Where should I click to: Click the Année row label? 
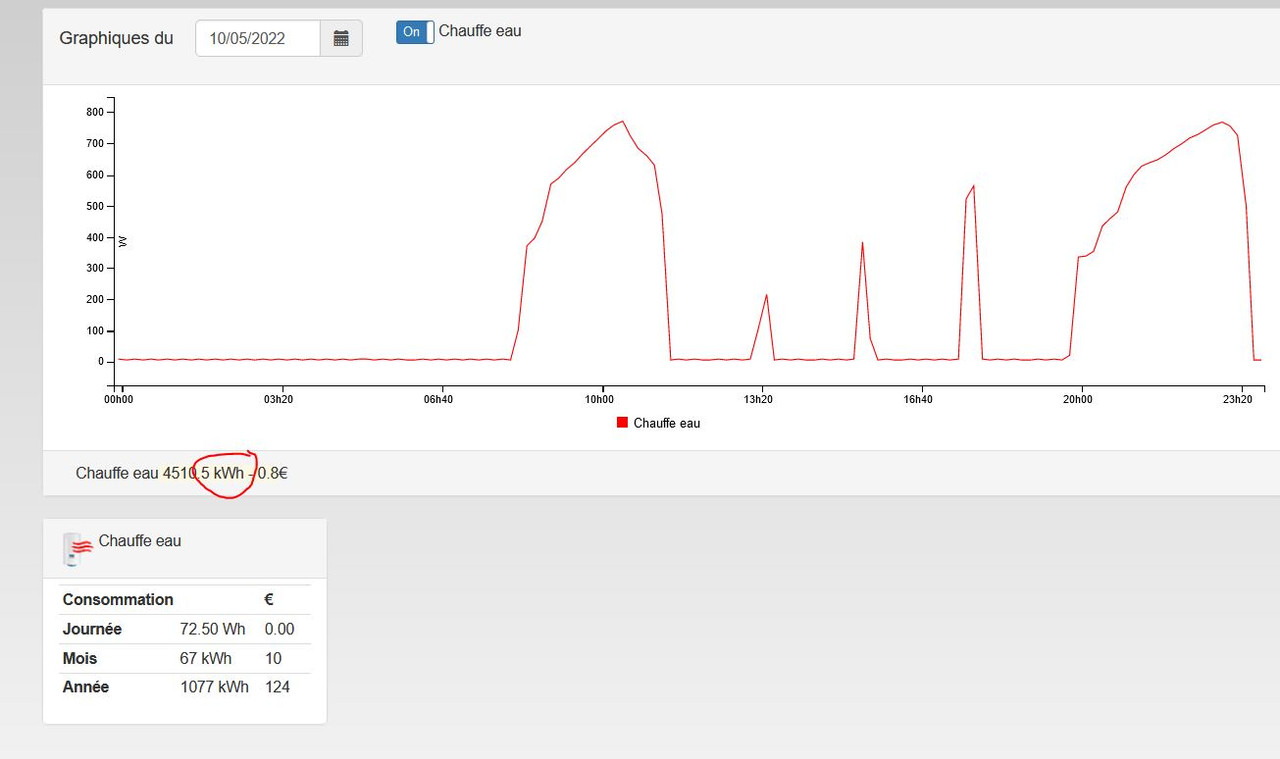click(x=86, y=687)
